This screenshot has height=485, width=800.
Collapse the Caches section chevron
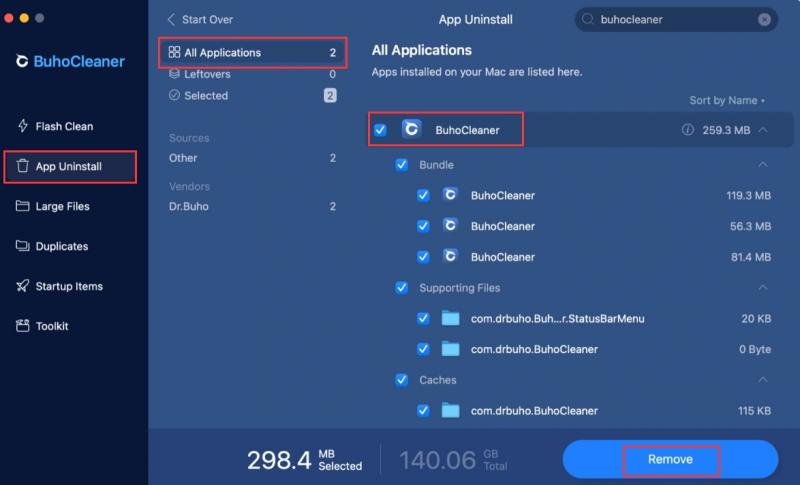point(763,379)
